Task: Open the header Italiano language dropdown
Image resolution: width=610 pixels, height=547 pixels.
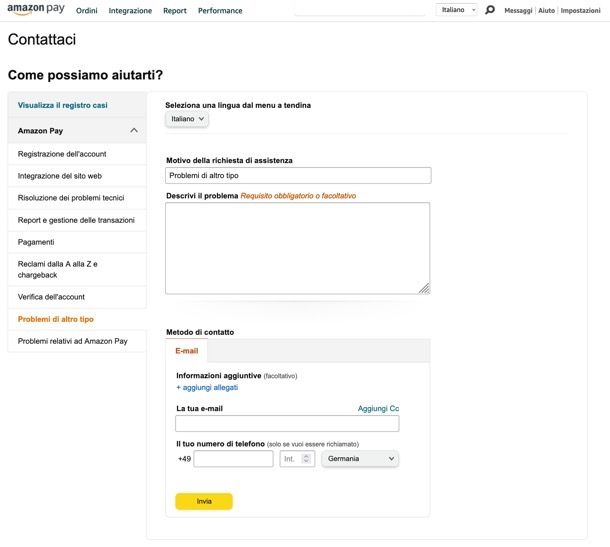Action: coord(457,10)
